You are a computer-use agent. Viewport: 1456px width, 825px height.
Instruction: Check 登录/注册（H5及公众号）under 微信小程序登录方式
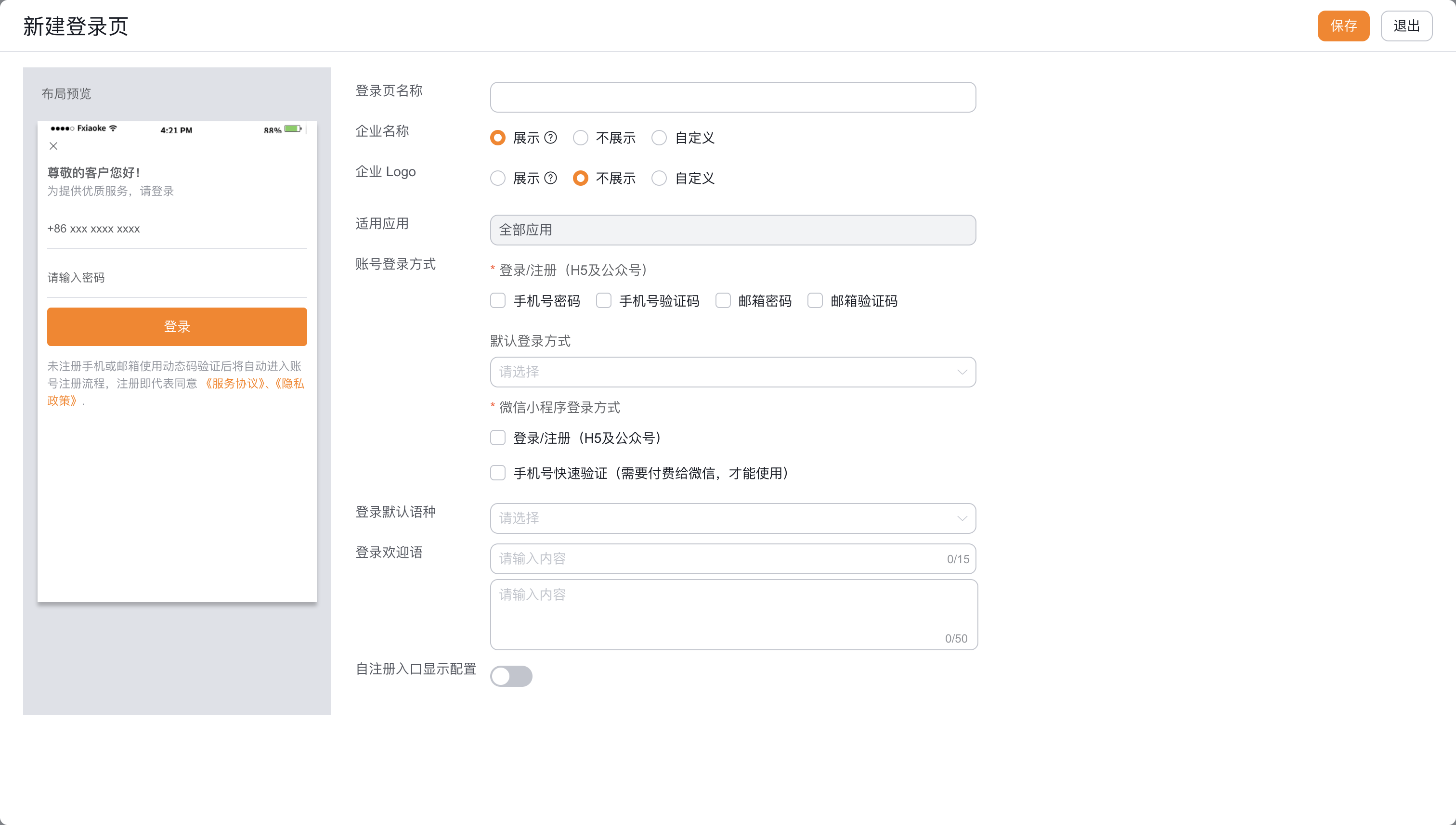pos(498,438)
